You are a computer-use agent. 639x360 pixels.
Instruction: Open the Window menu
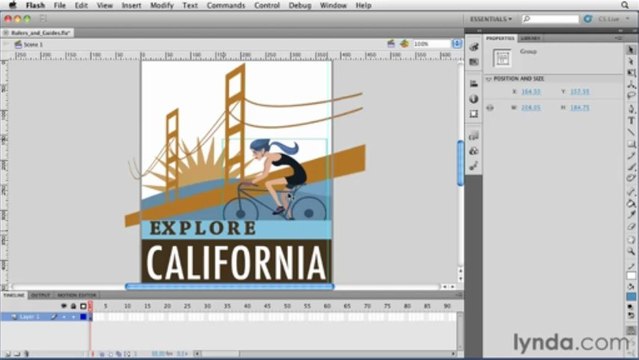click(x=333, y=5)
